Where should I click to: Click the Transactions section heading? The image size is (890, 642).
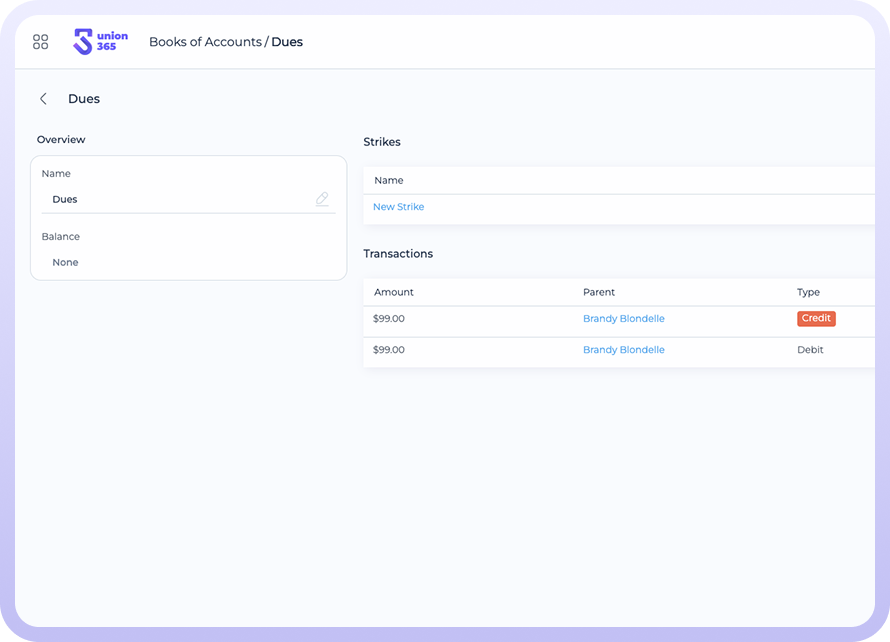(x=398, y=254)
